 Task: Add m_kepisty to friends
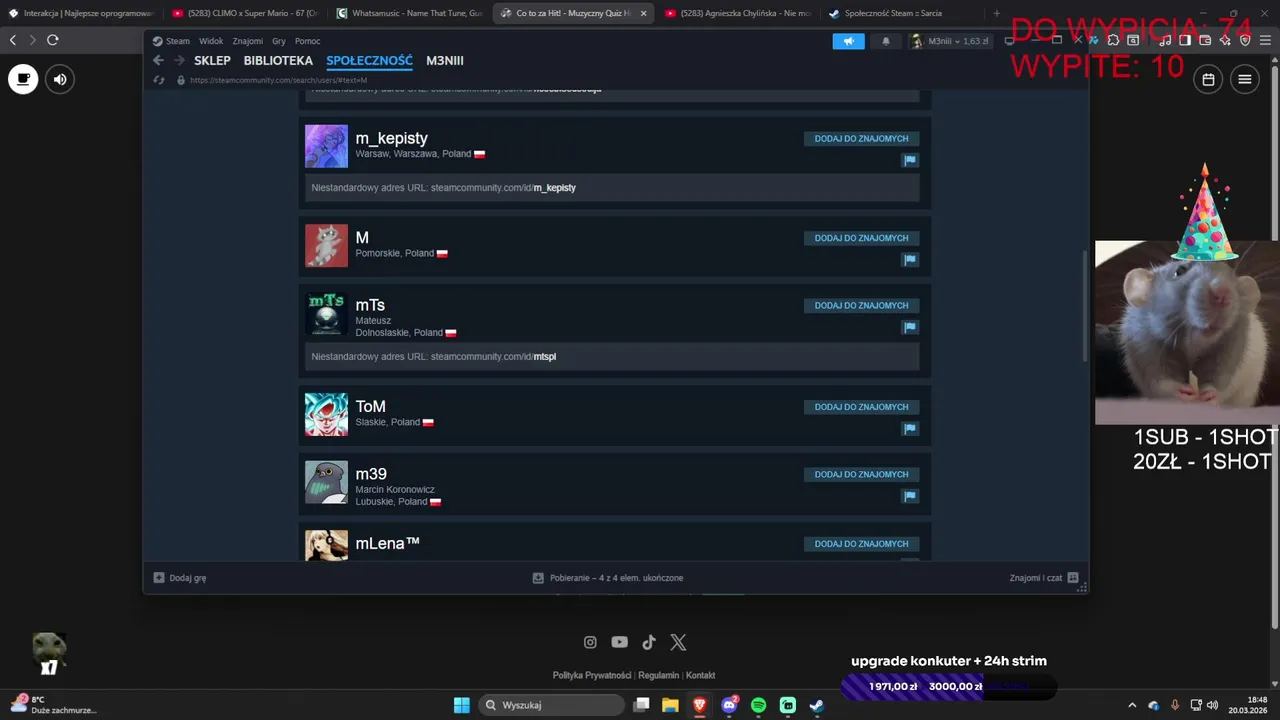click(861, 139)
